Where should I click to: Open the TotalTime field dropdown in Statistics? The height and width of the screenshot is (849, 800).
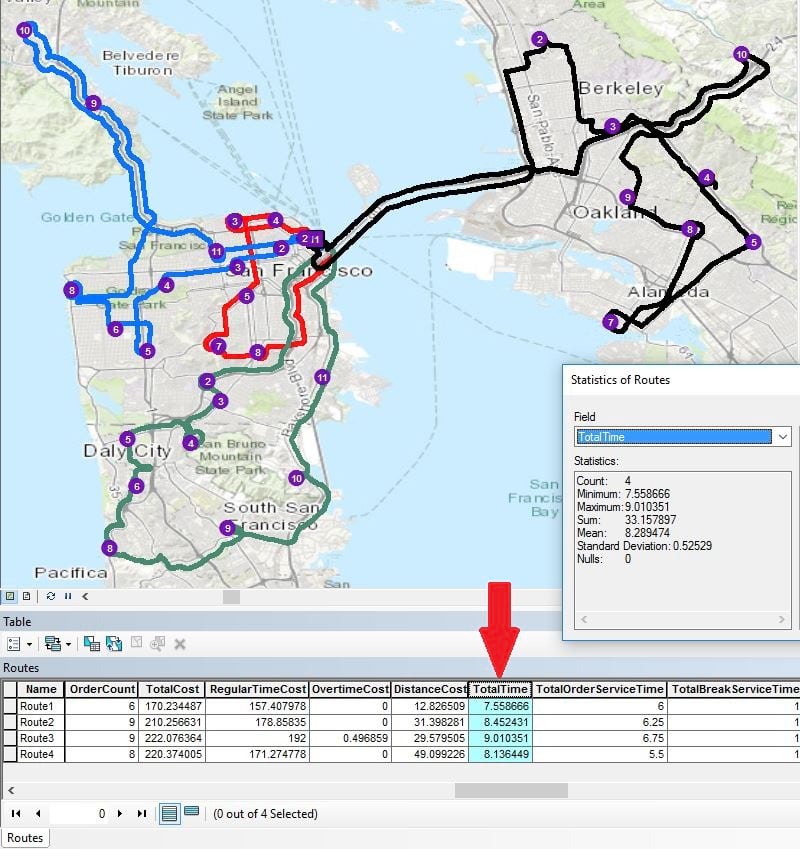pos(782,437)
